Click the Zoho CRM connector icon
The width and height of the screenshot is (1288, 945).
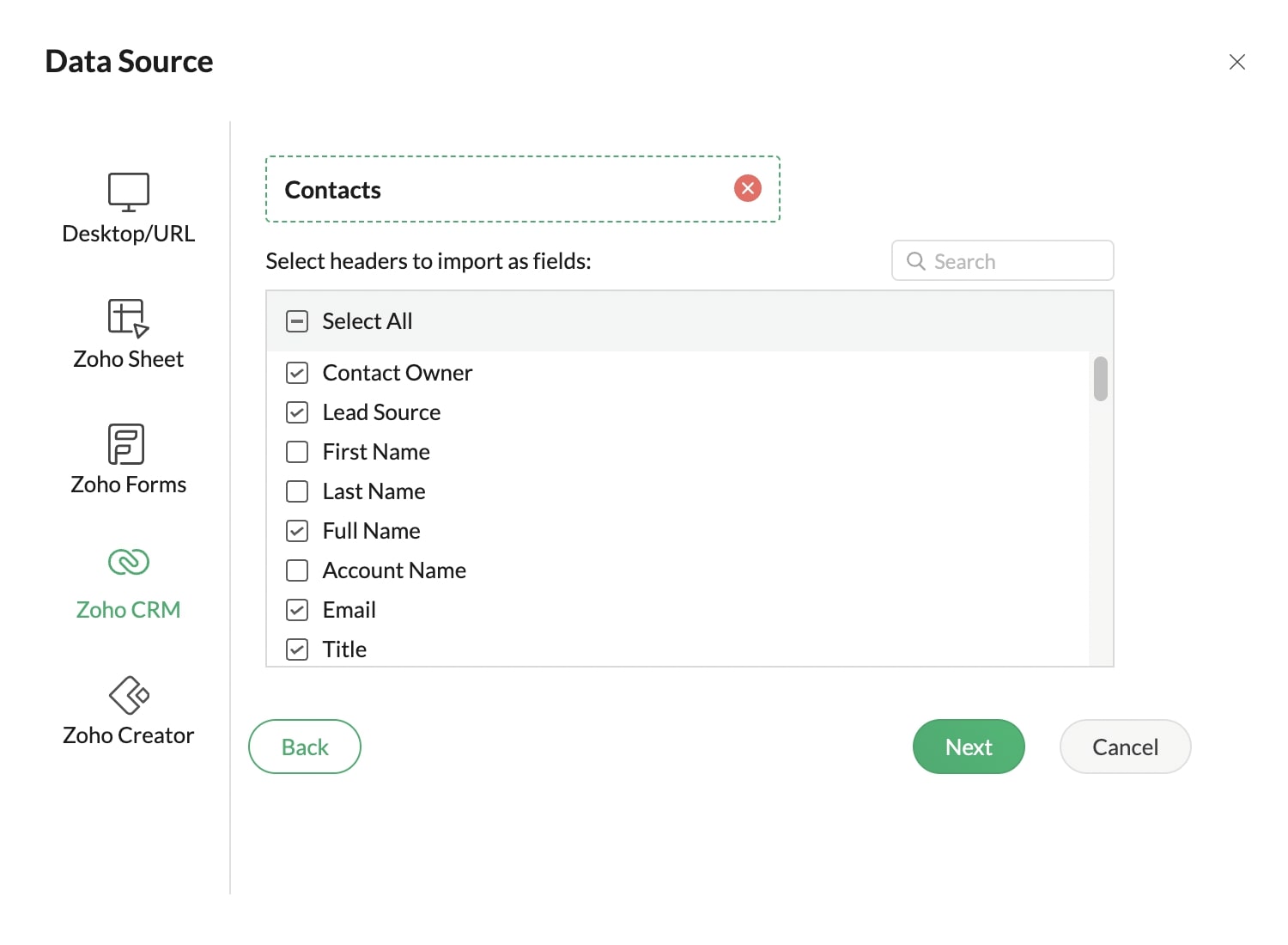128,563
